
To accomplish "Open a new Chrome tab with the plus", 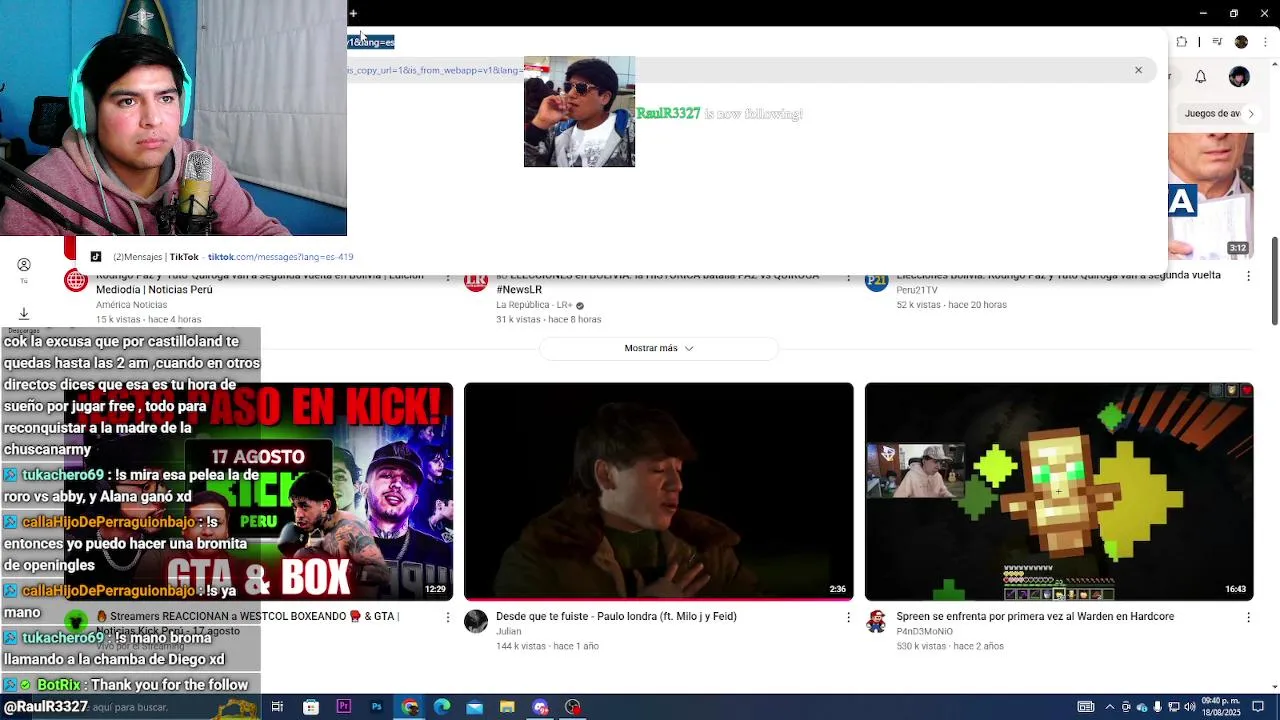I will [x=353, y=13].
